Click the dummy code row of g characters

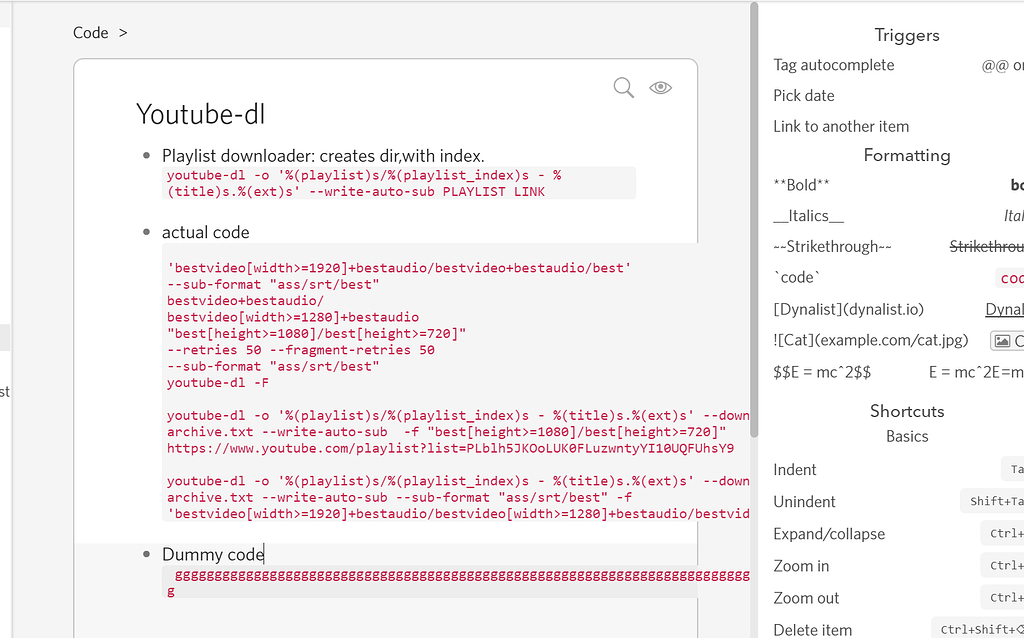pos(462,576)
